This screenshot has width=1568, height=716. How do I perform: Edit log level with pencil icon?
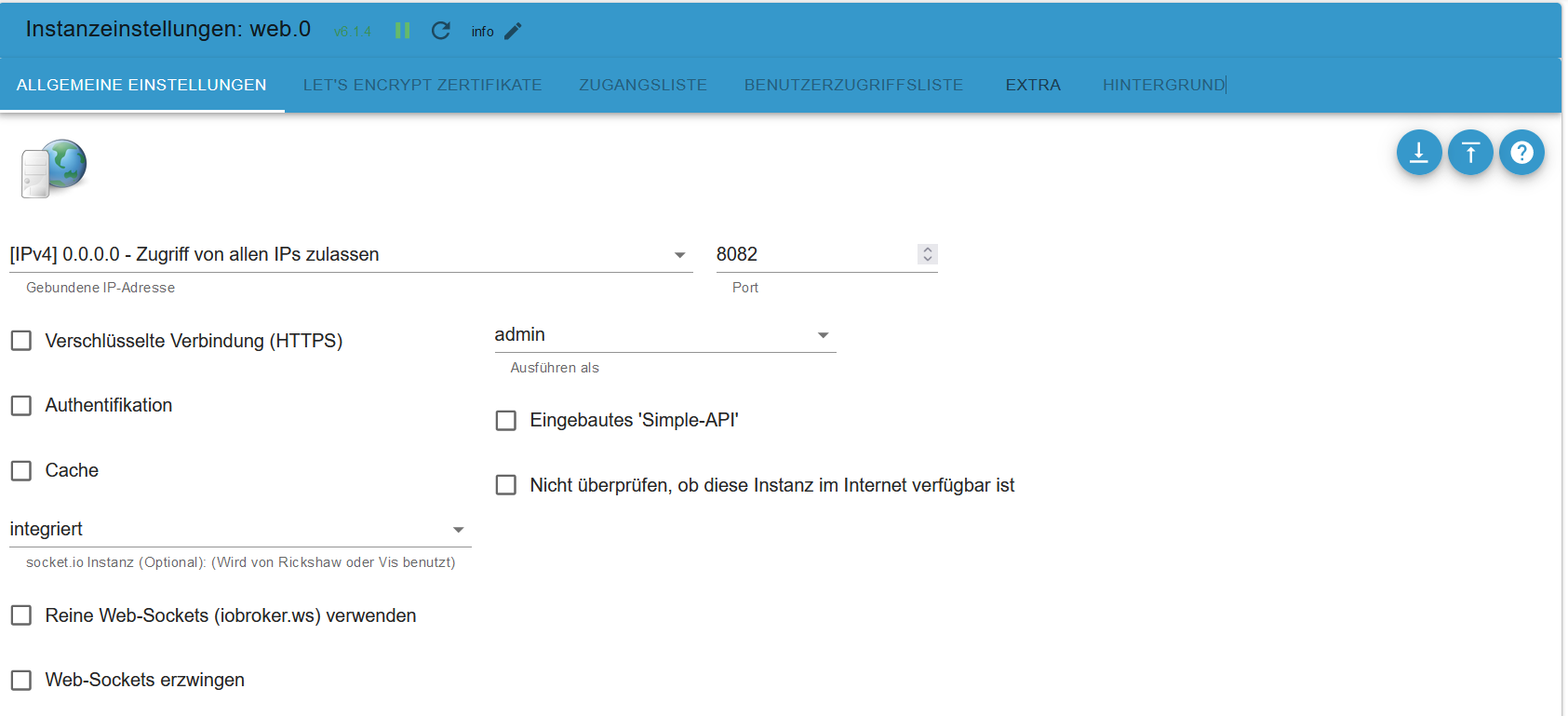tap(513, 31)
